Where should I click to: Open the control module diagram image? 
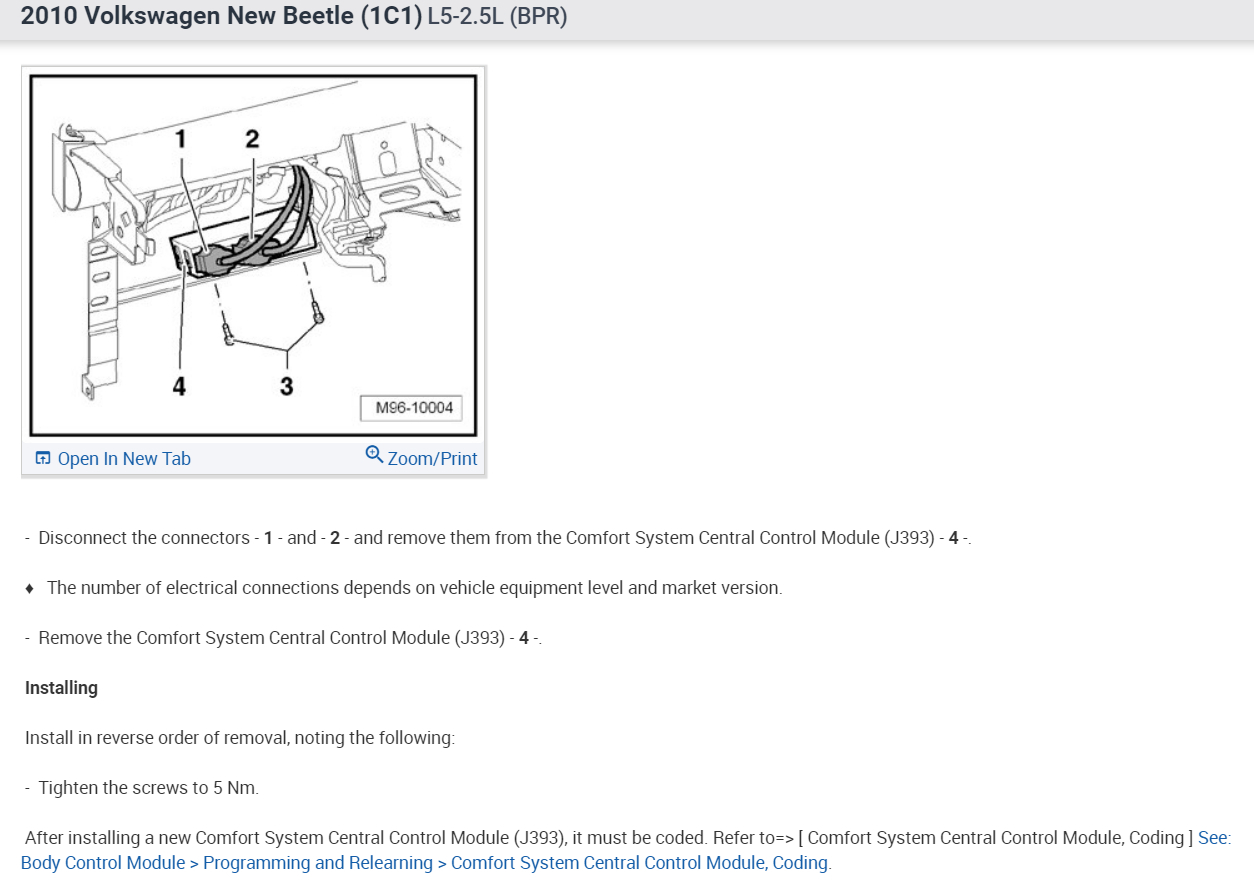[x=253, y=254]
